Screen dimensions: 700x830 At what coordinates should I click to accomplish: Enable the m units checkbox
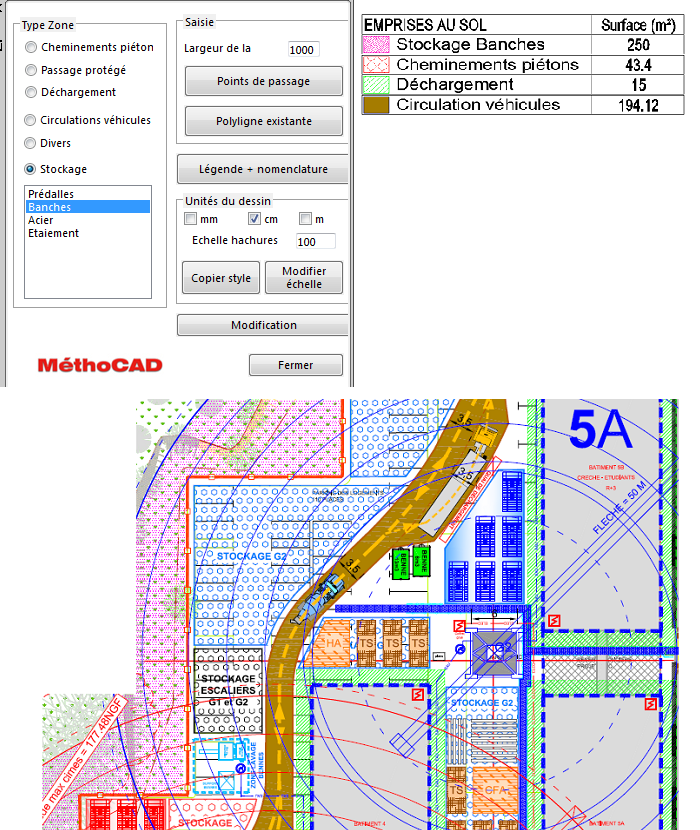tap(305, 219)
